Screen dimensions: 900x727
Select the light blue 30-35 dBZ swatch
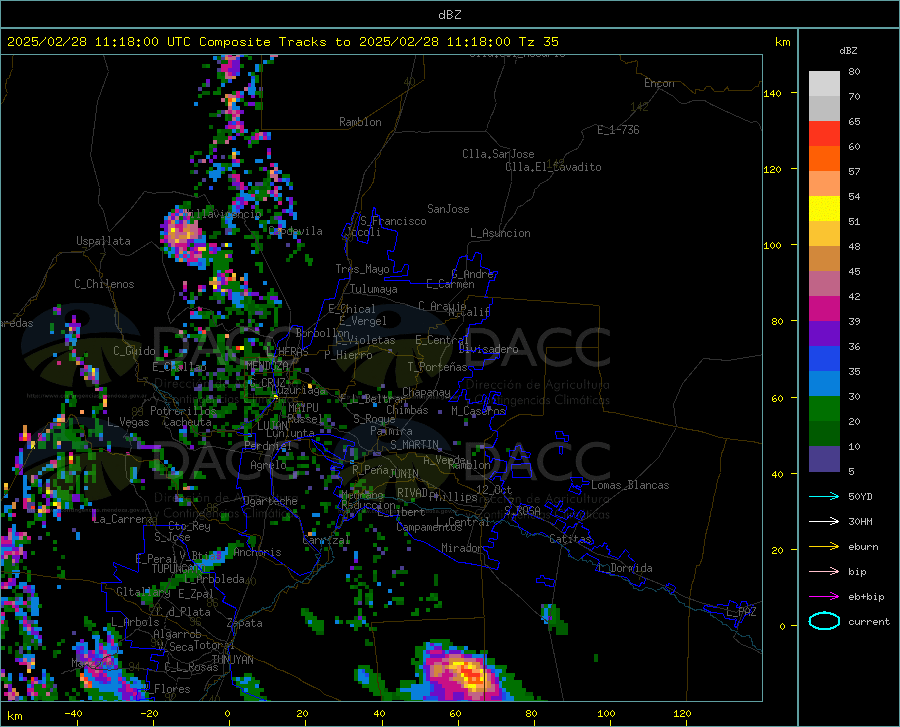point(824,384)
